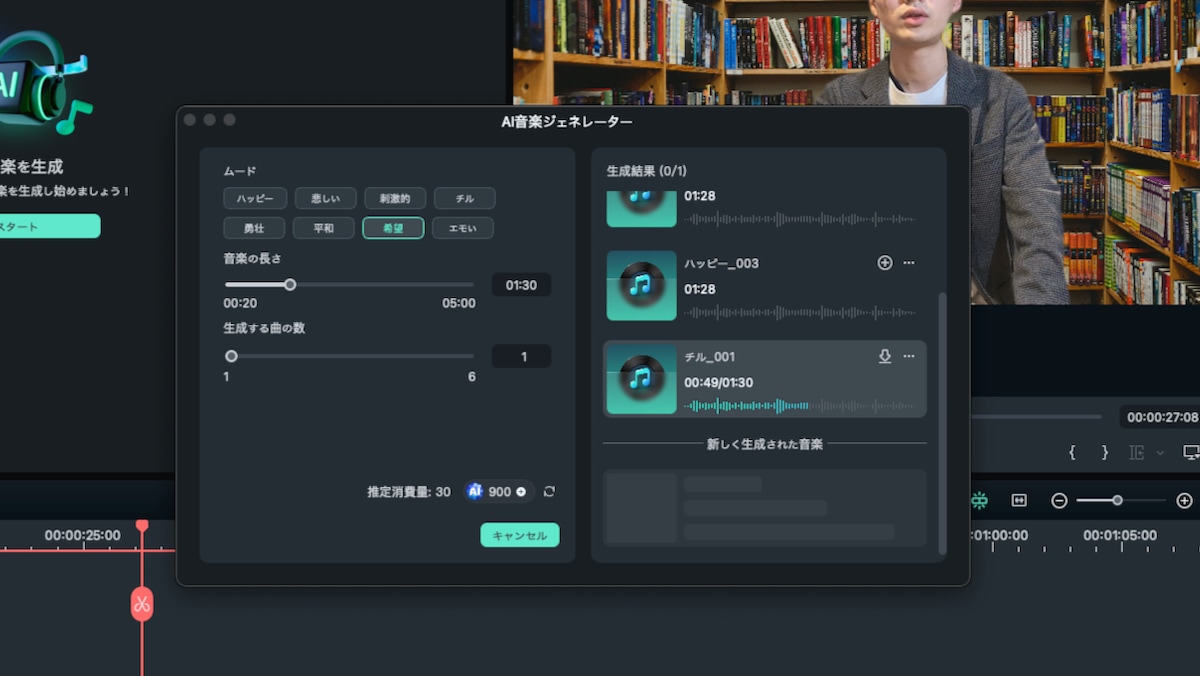This screenshot has height=676, width=1200.
Task: Zoom out the timeline with the minus icon
Action: tap(1060, 500)
